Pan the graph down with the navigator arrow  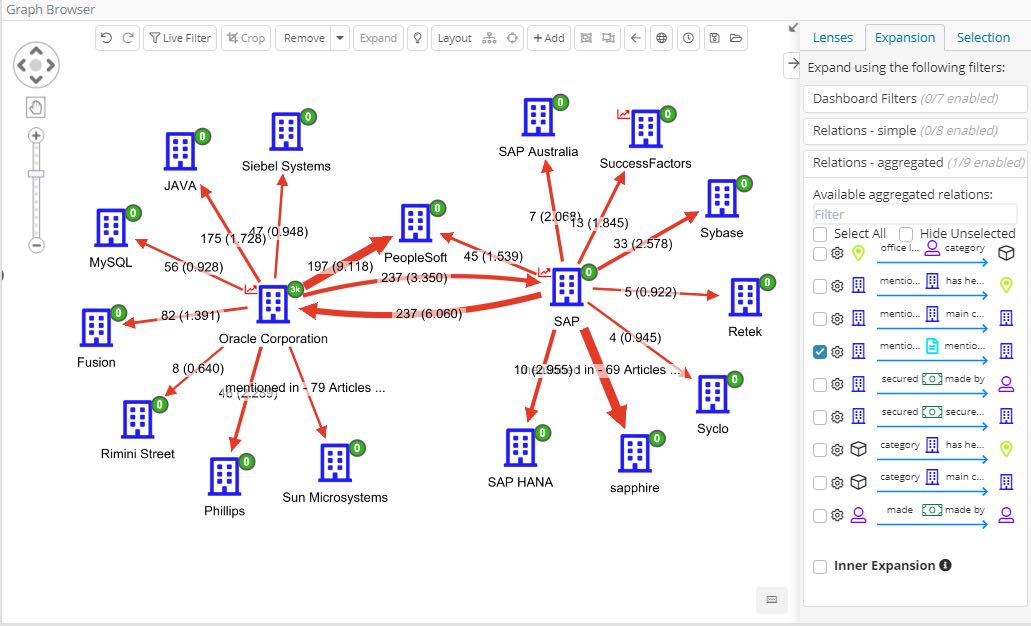(36, 80)
